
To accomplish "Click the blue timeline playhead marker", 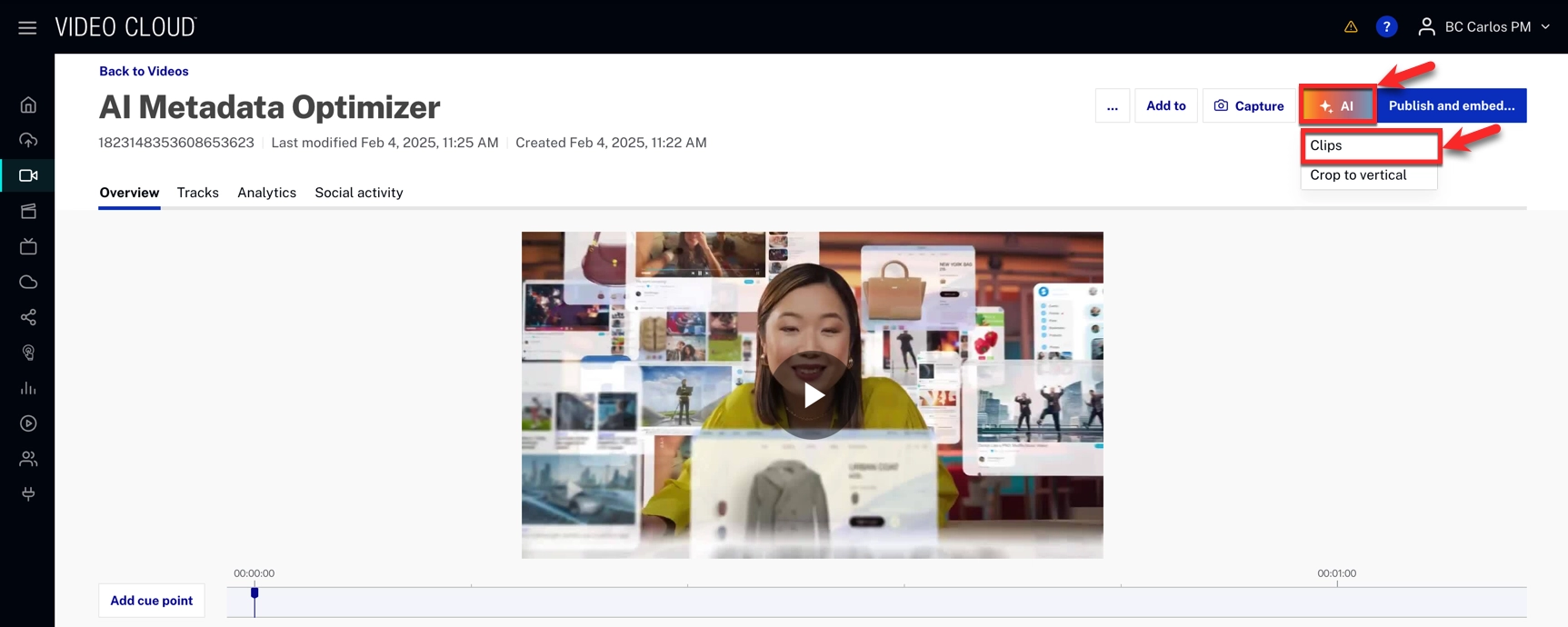I will tap(255, 593).
